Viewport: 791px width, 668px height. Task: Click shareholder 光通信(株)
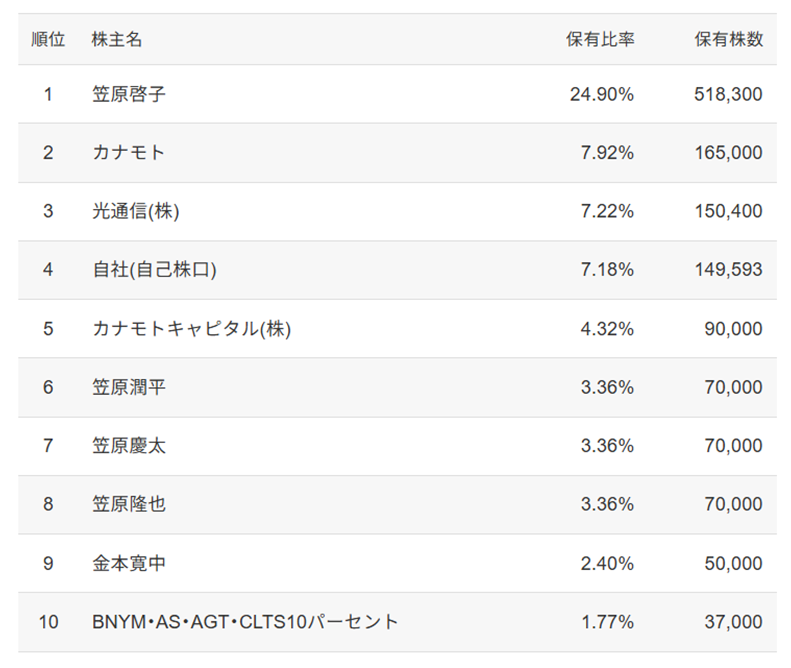(136, 212)
